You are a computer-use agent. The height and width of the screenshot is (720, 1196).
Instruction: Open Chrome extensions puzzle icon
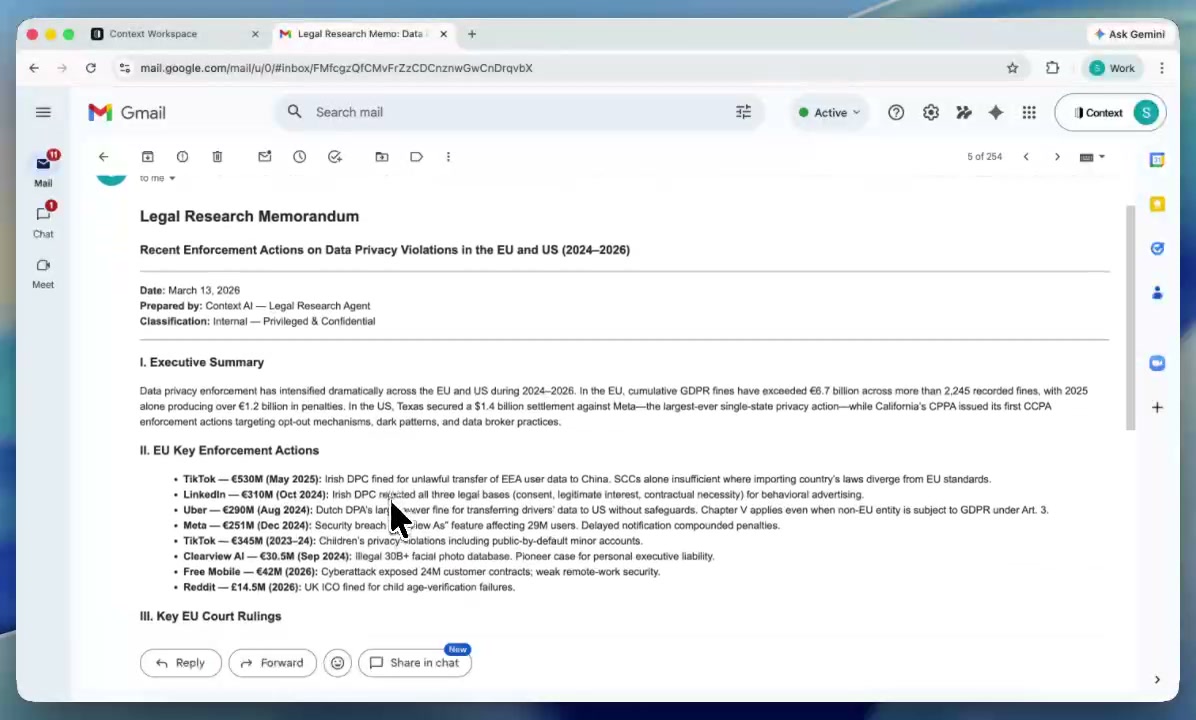click(x=1053, y=68)
